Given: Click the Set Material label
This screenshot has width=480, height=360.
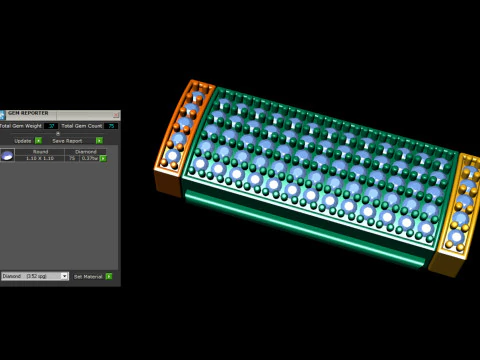Looking at the screenshot, I should point(88,277).
